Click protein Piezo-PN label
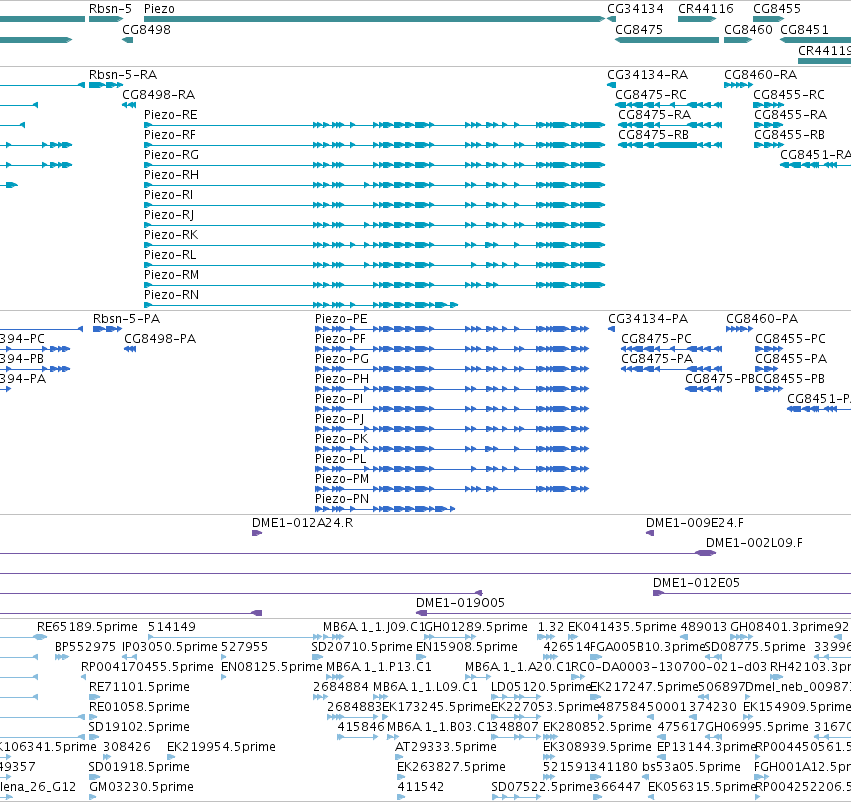This screenshot has height=802, width=851. coord(342,499)
